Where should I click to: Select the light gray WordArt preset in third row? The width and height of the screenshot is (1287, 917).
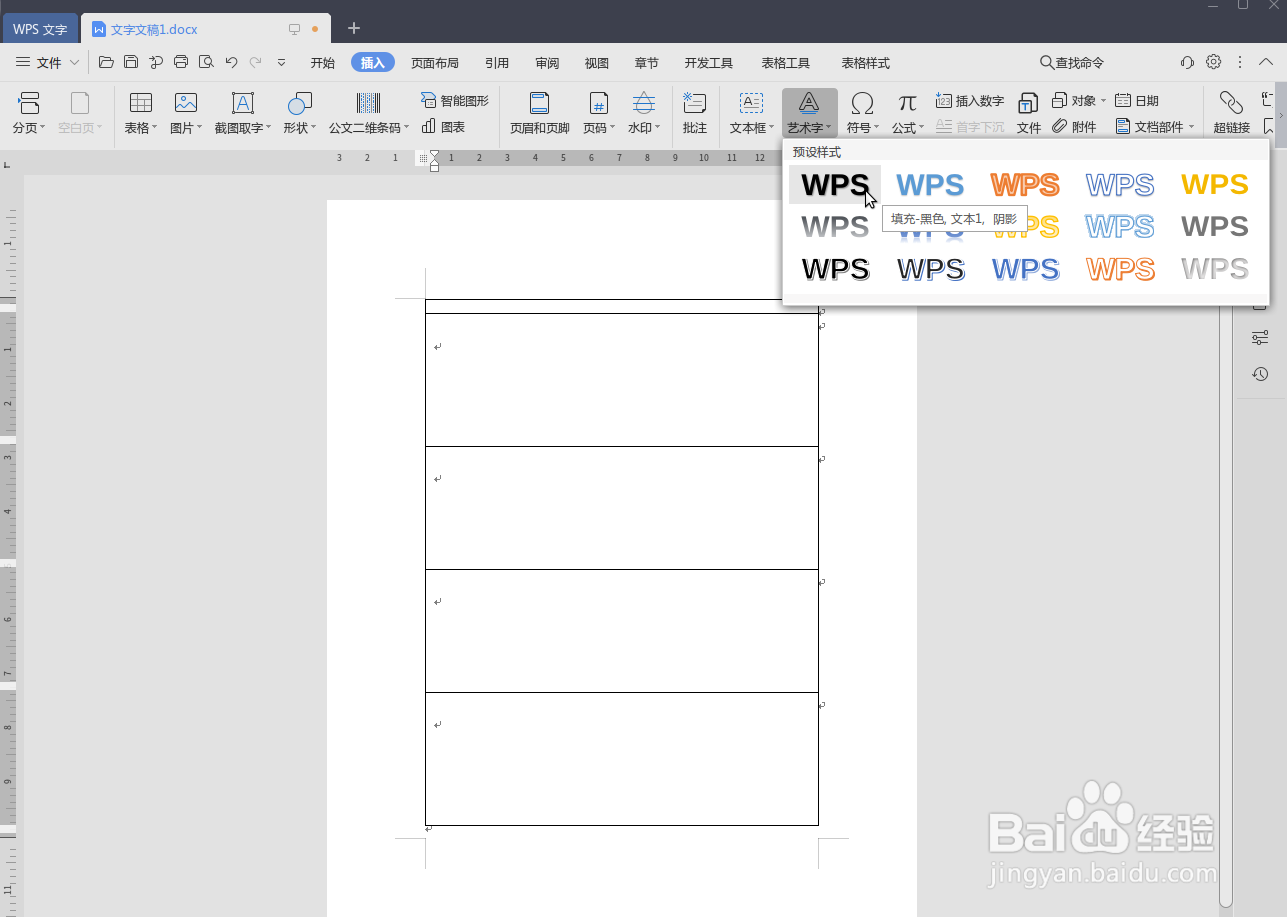click(1215, 269)
